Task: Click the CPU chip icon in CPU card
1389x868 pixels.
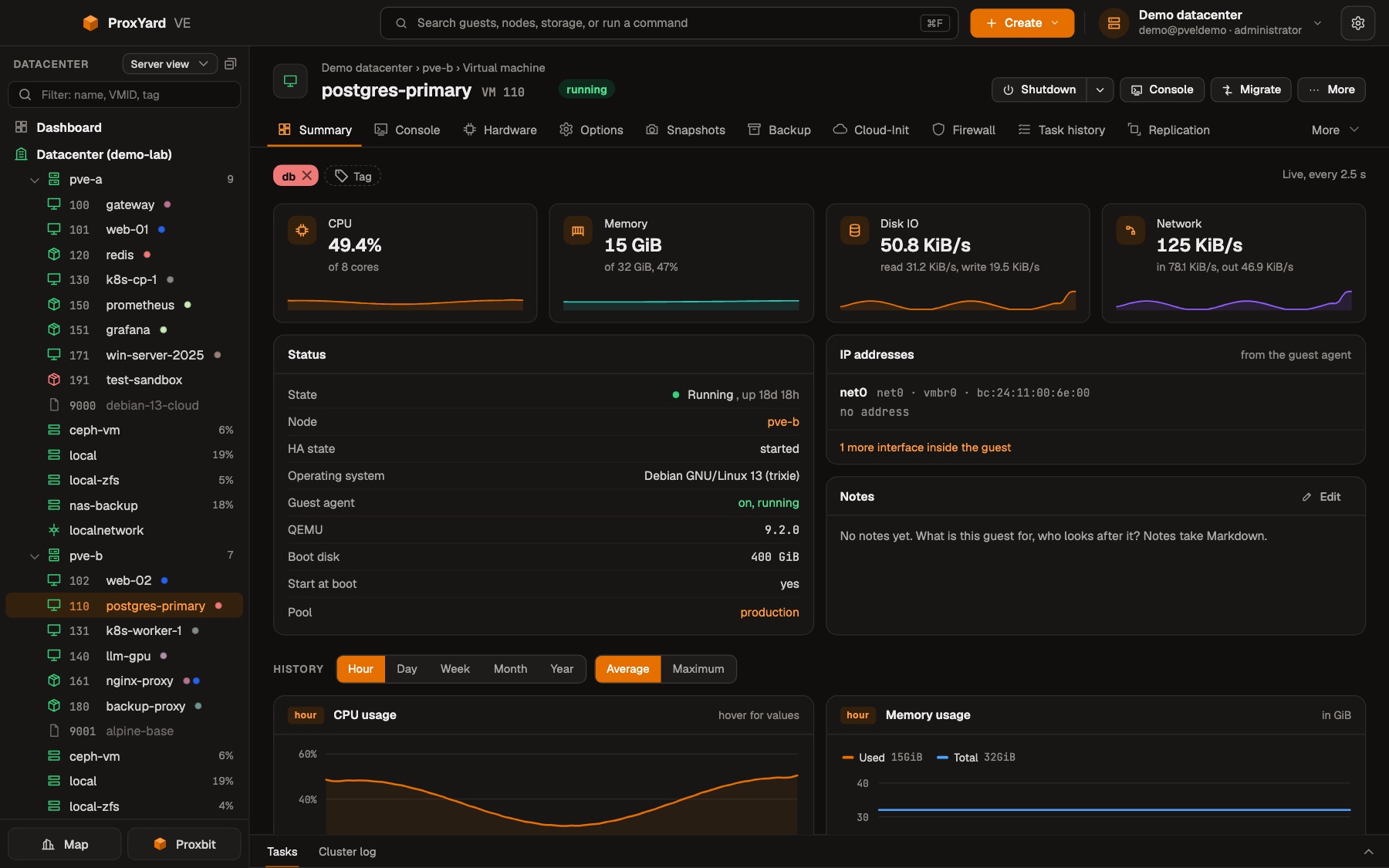Action: tap(302, 231)
